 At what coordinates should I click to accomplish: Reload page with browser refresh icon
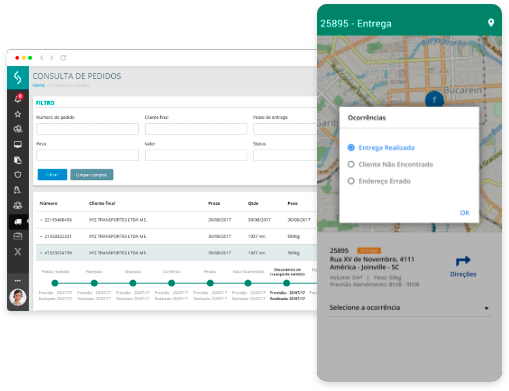[x=63, y=58]
